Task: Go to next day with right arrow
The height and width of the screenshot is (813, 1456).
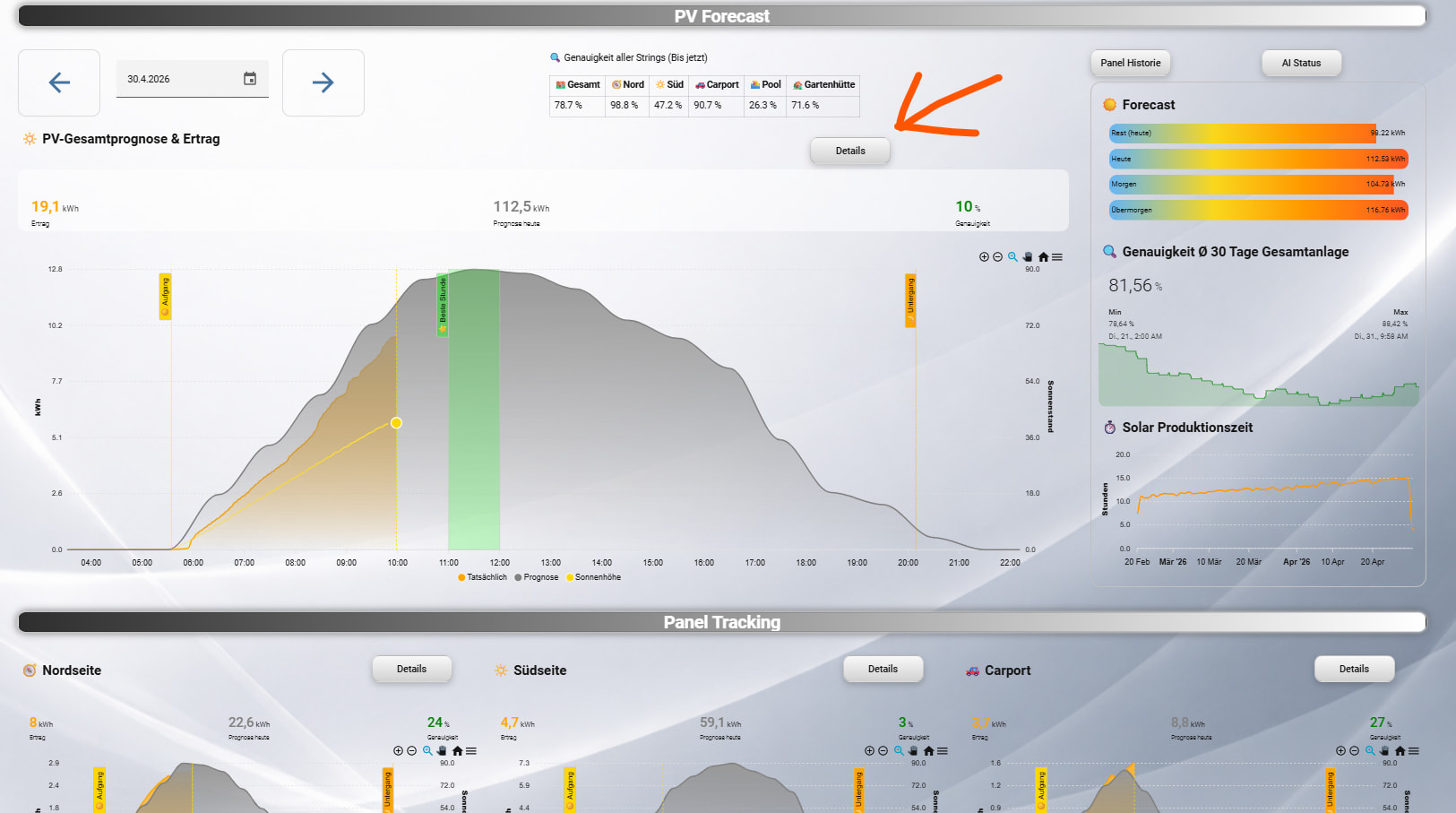Action: (x=323, y=82)
